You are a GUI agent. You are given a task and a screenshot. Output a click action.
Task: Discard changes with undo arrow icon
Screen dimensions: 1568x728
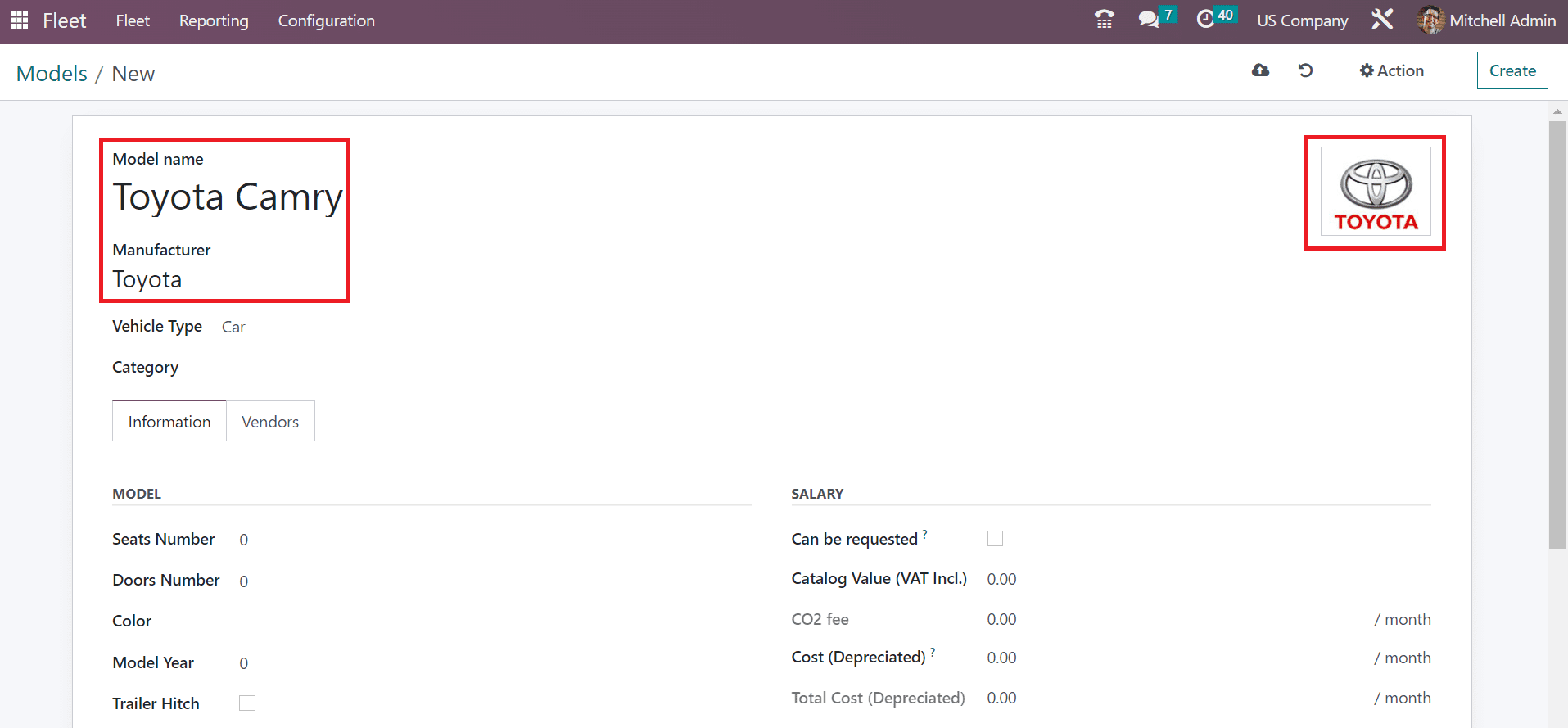point(1306,70)
